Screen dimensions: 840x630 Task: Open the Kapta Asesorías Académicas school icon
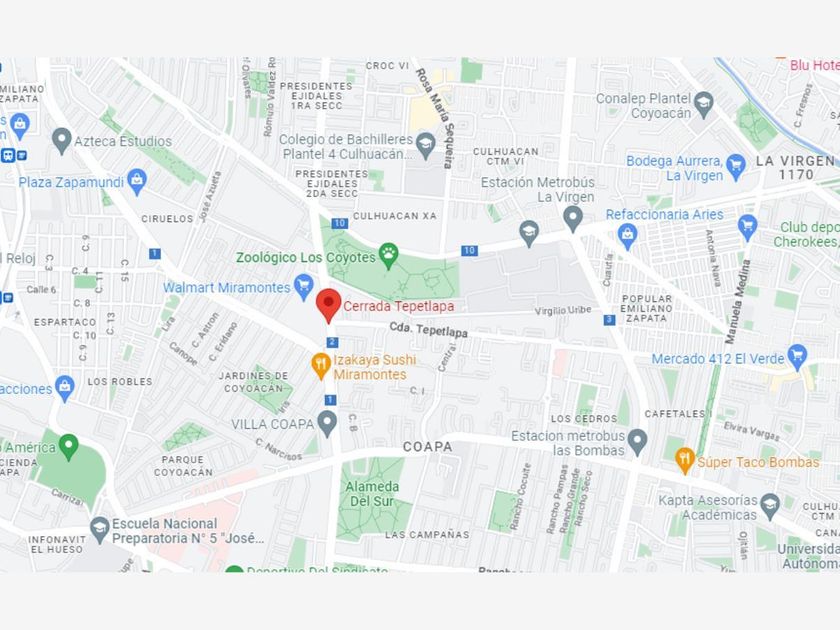(x=770, y=507)
